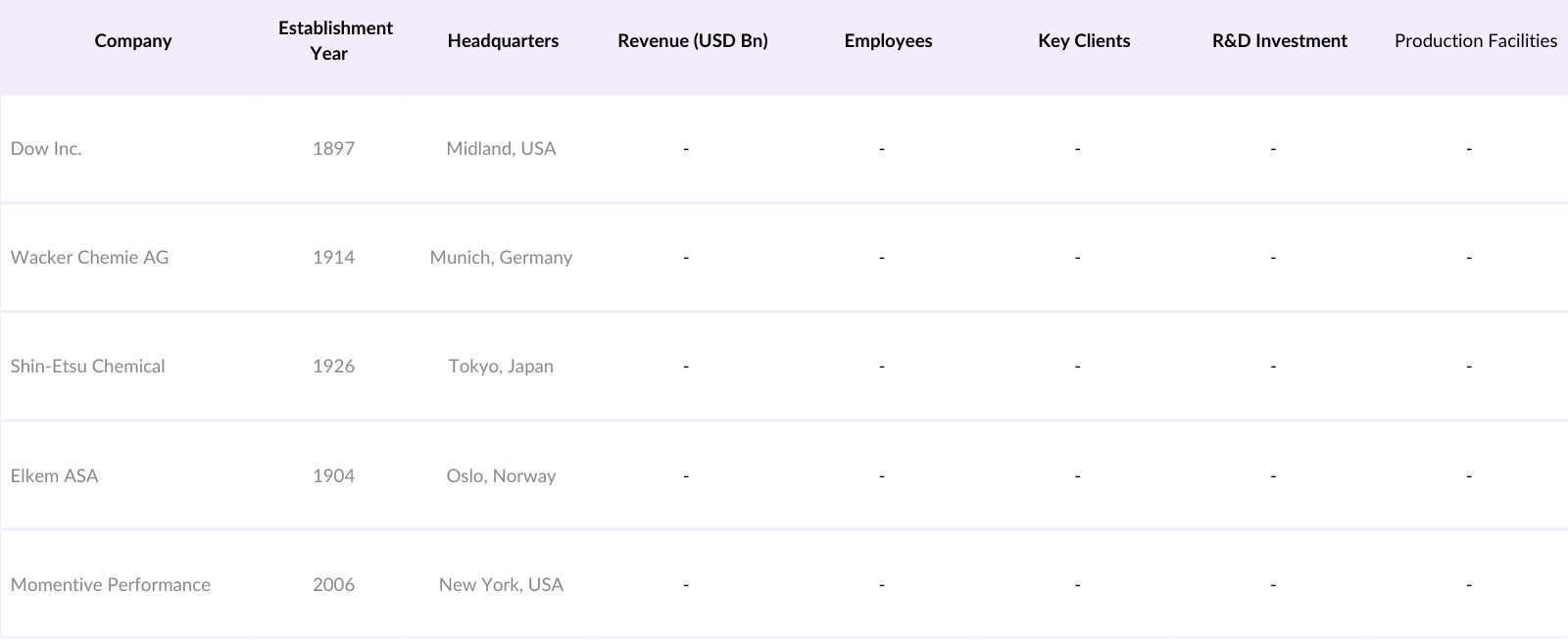The image size is (1568, 640).
Task: Select the New York, USA cell
Action: (501, 585)
